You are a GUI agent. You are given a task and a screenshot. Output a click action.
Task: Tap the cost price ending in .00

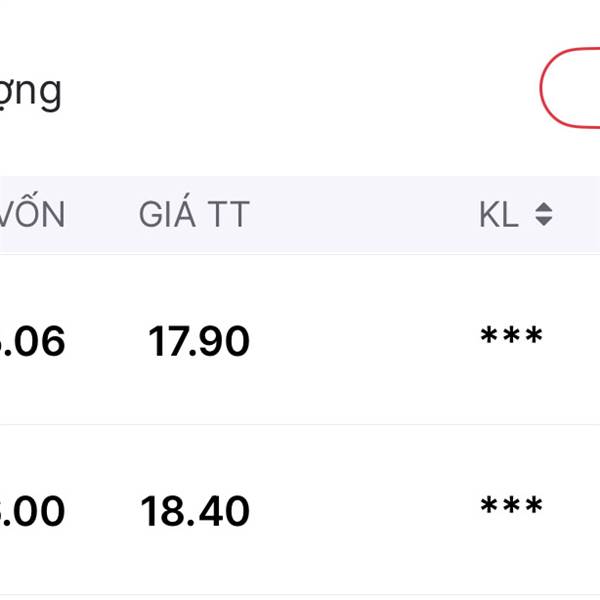tap(32, 510)
